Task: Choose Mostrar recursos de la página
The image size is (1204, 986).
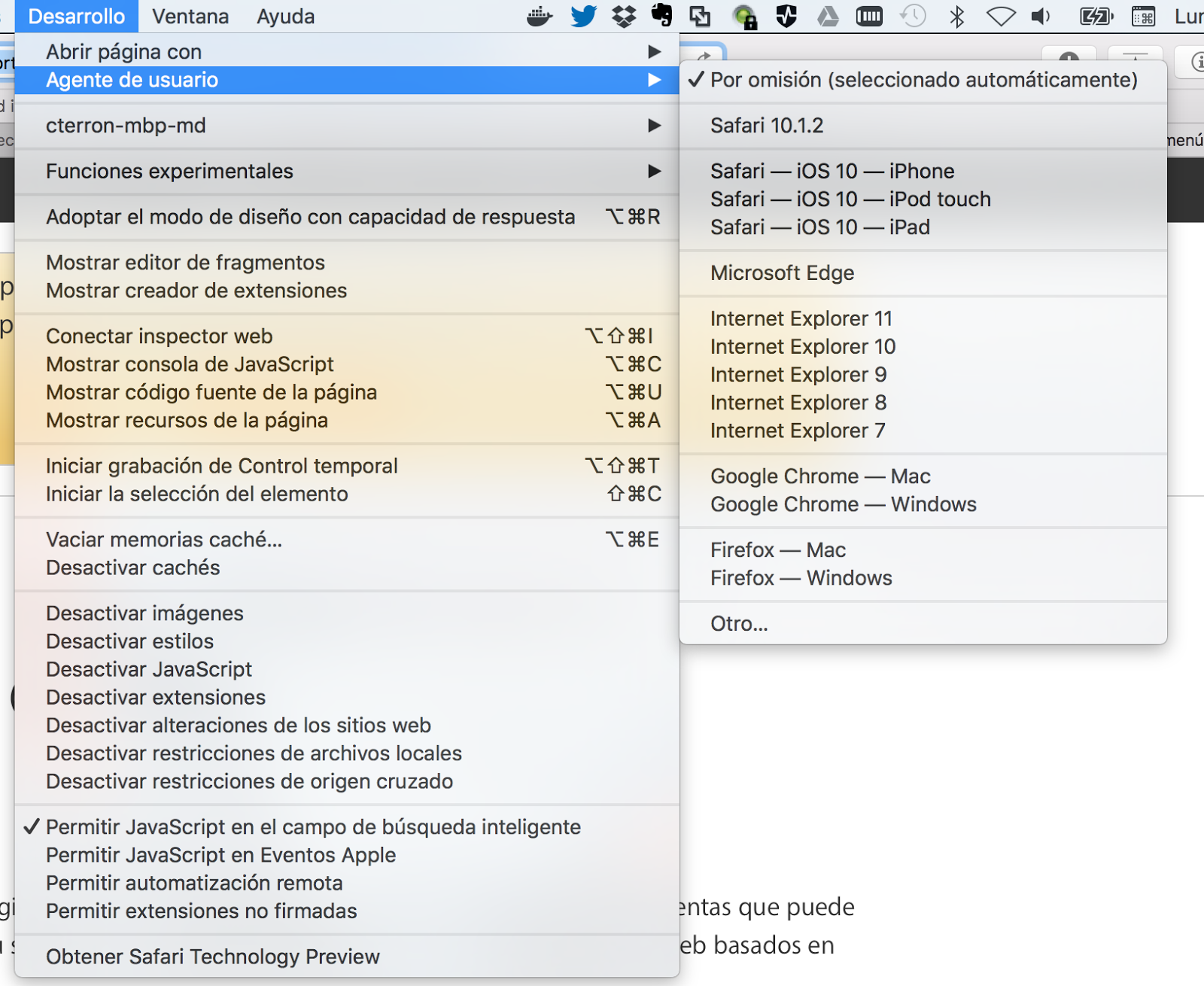Action: (347, 420)
